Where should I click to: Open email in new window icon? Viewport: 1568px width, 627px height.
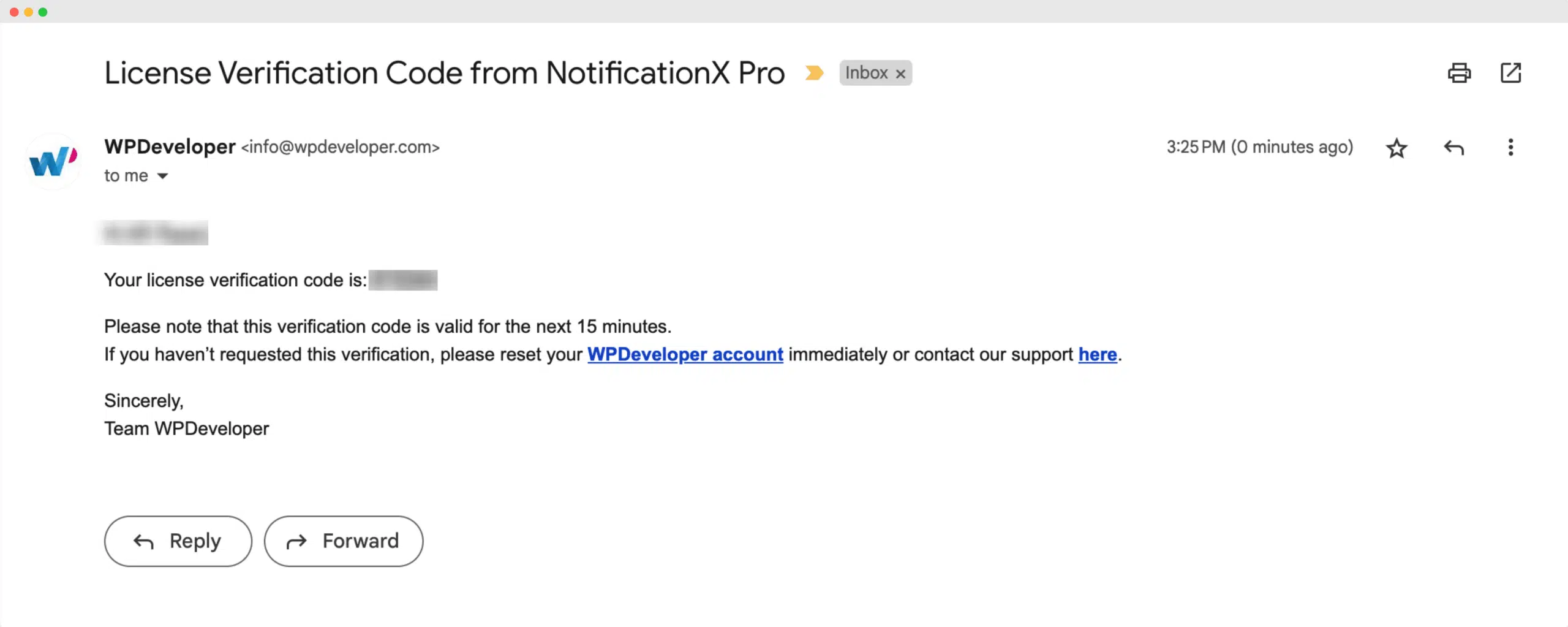(x=1510, y=73)
